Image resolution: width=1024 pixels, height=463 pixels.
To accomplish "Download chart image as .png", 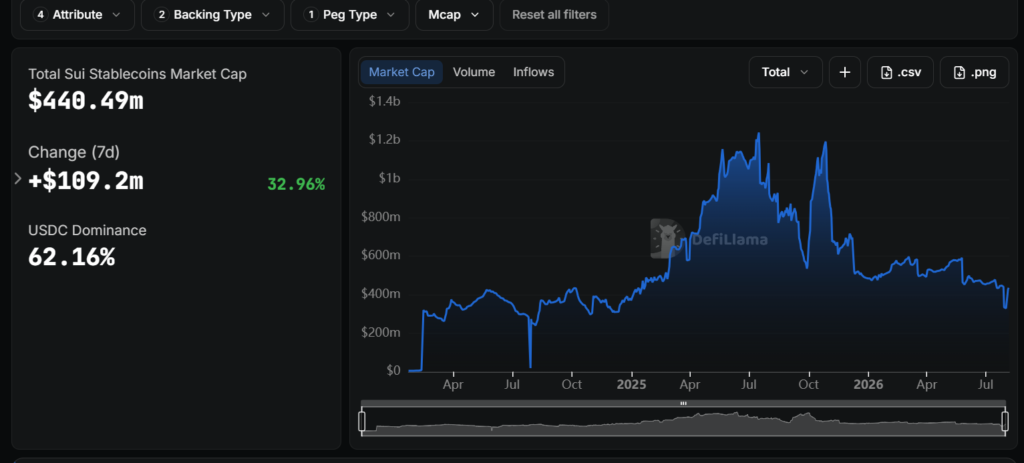I will pos(974,72).
